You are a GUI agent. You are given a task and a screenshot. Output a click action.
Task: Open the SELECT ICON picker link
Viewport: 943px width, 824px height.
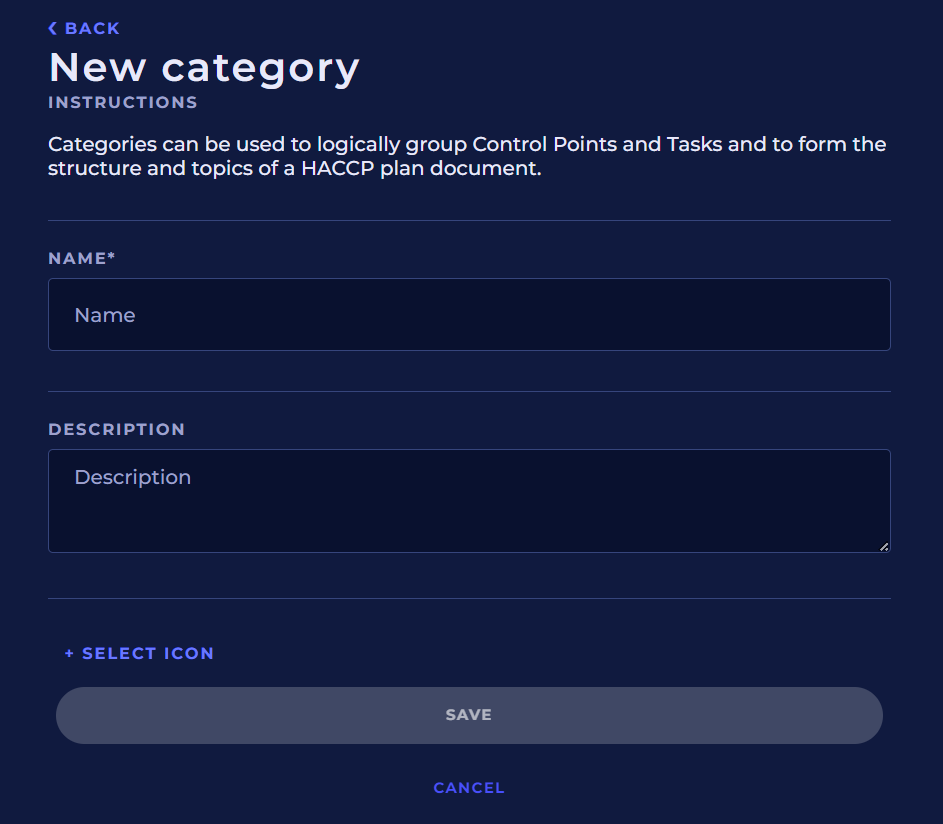coord(148,654)
